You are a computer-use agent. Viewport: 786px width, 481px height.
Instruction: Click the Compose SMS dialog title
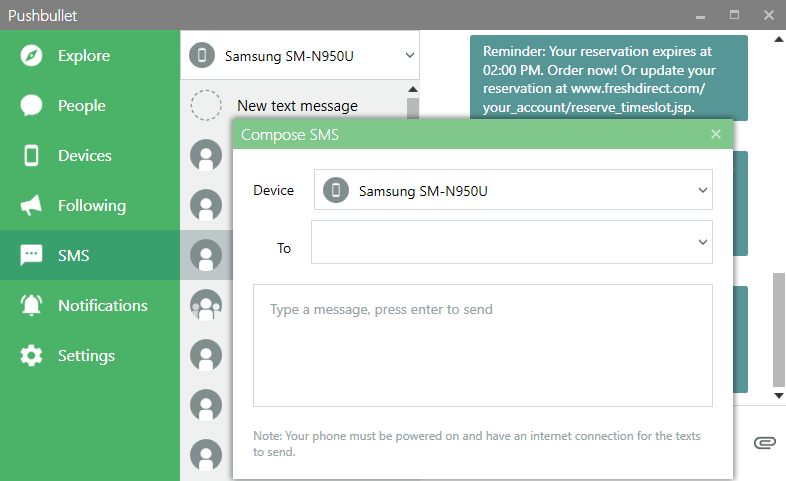(x=290, y=135)
